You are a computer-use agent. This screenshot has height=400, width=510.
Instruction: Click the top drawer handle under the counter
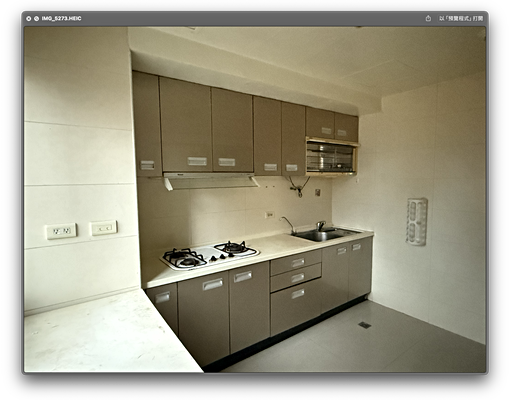pos(298,263)
